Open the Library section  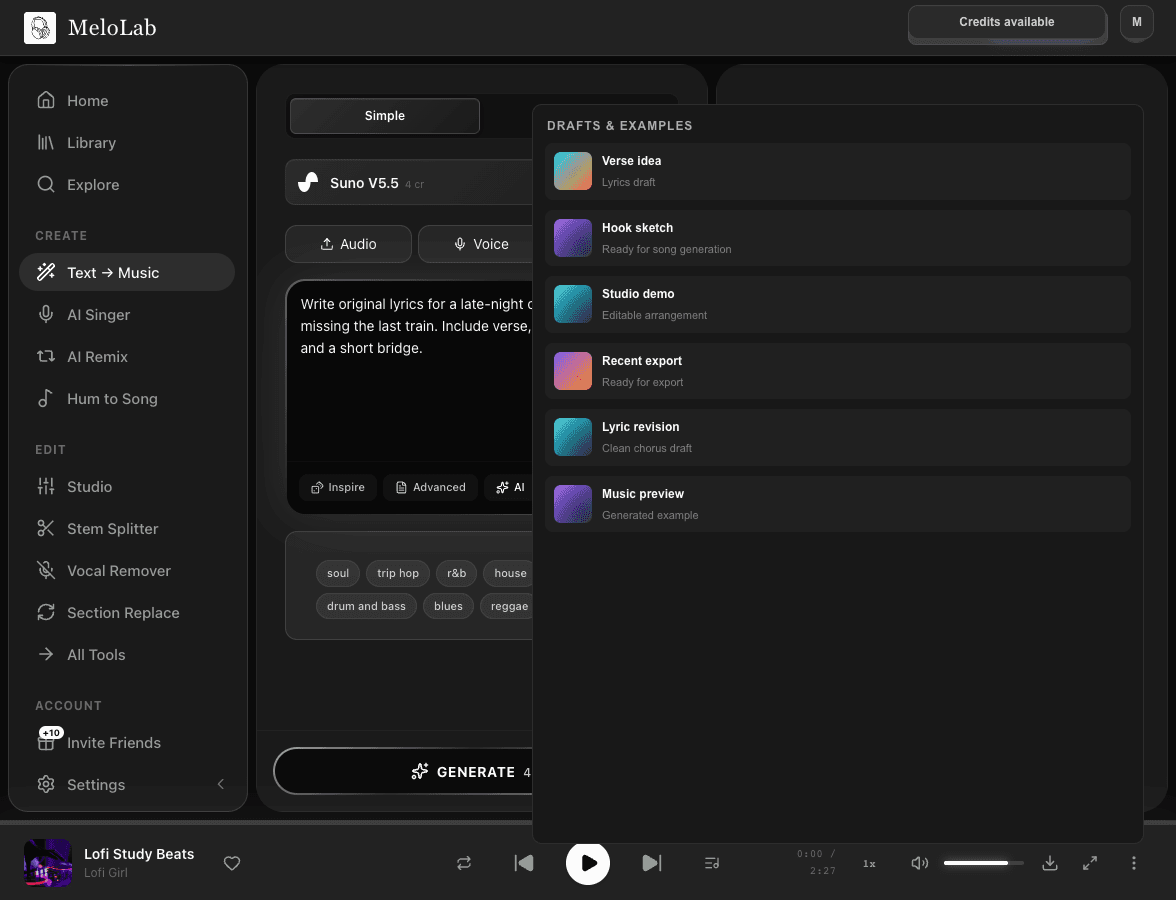tap(127, 142)
